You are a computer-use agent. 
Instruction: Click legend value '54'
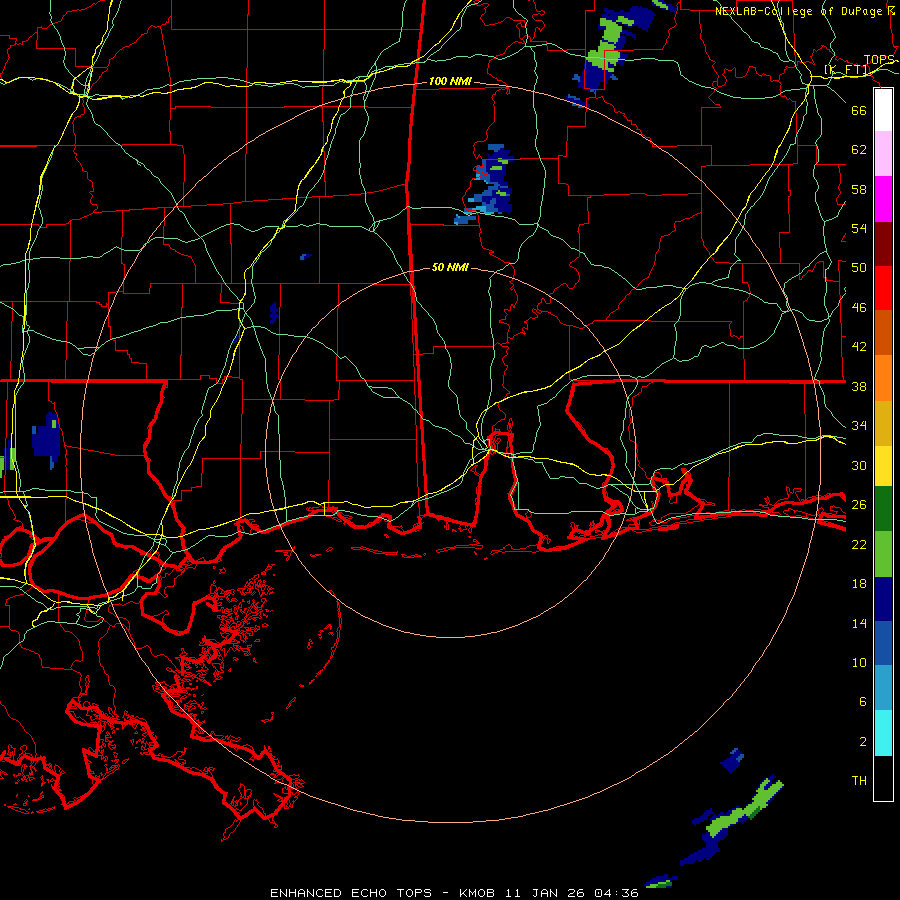click(x=859, y=228)
